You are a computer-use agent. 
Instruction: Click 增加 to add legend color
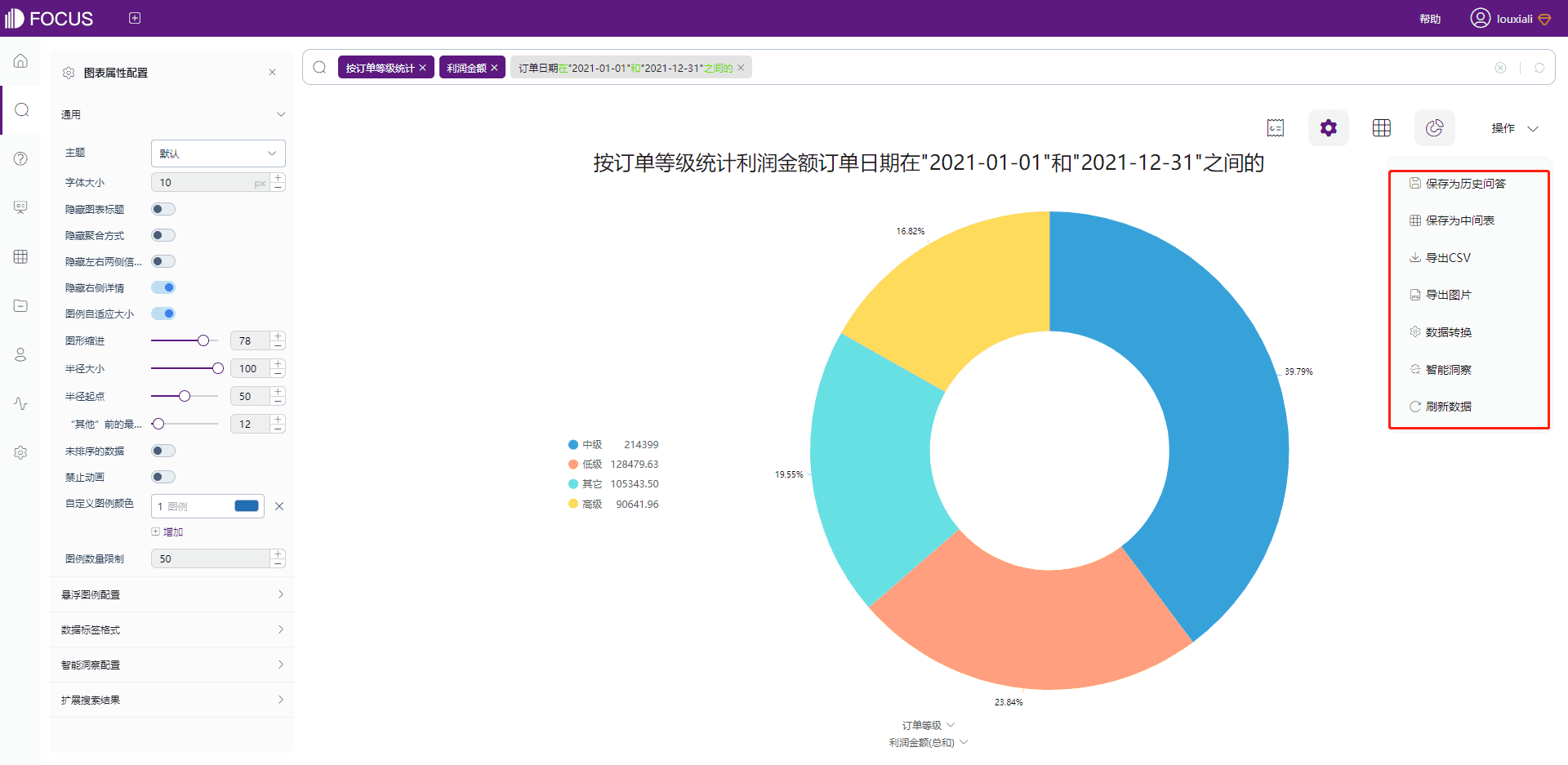(167, 532)
